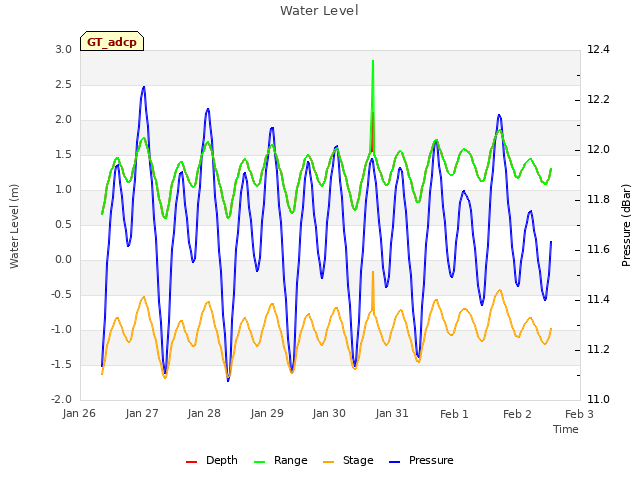This screenshot has width=640, height=480.
Task: Toggle the Depth series legend entry
Action: 211,460
